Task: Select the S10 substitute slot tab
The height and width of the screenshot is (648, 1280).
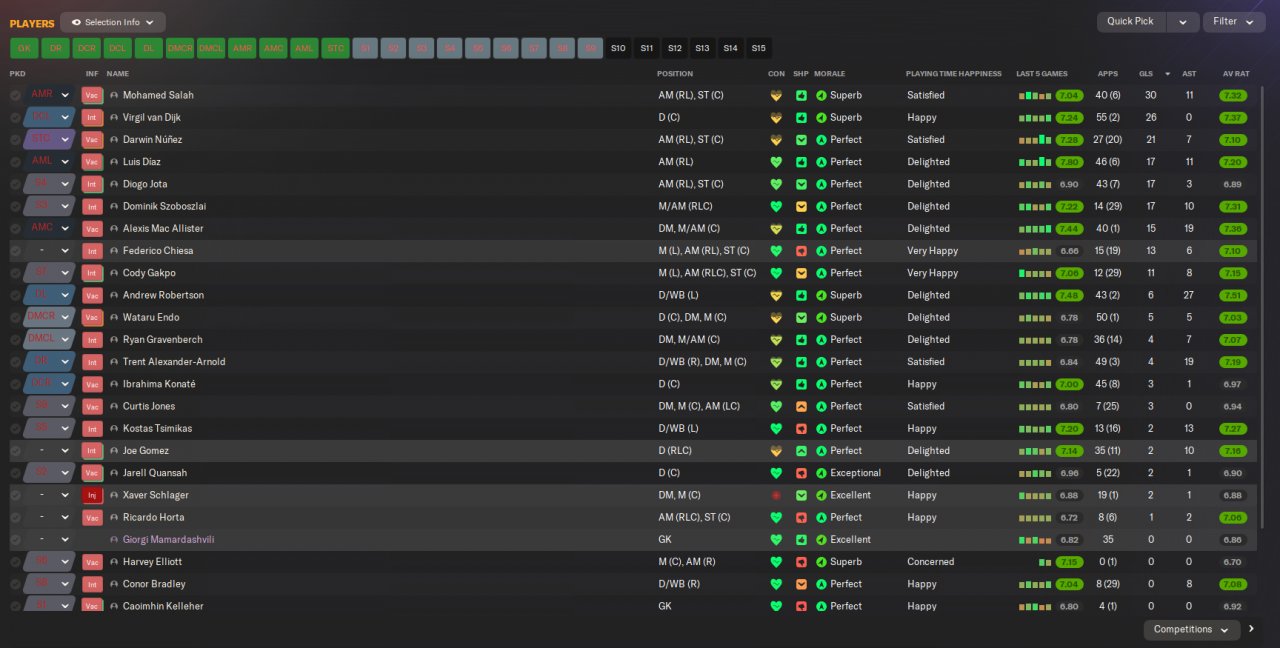Action: point(618,48)
